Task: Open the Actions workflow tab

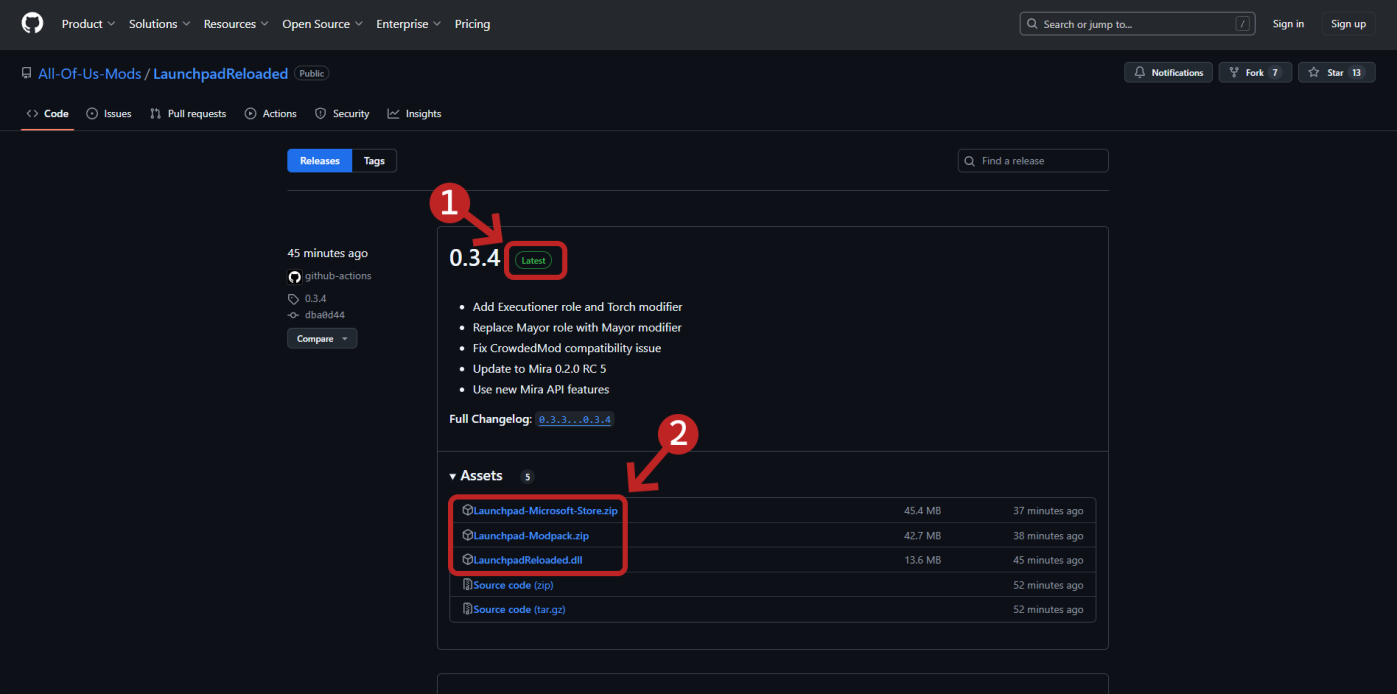Action: click(250, 113)
